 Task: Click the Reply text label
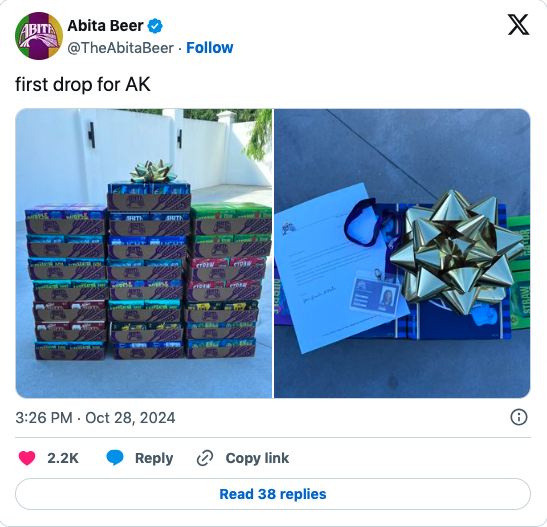(x=154, y=458)
